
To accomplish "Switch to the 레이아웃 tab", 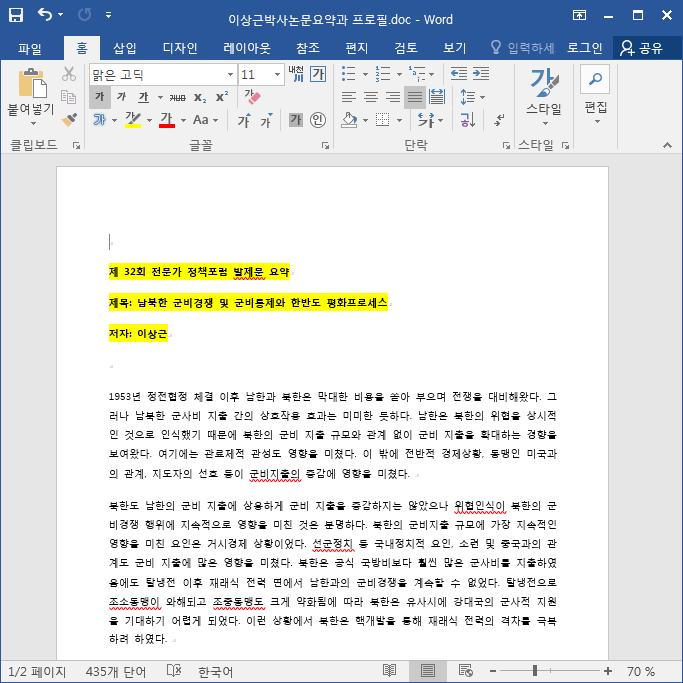I will click(247, 47).
